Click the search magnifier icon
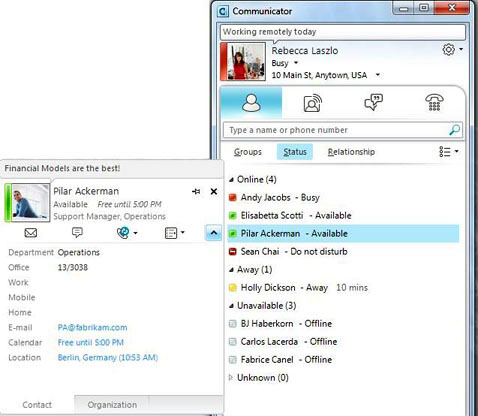Screen dimensions: 478x416 pyautogui.click(x=455, y=130)
